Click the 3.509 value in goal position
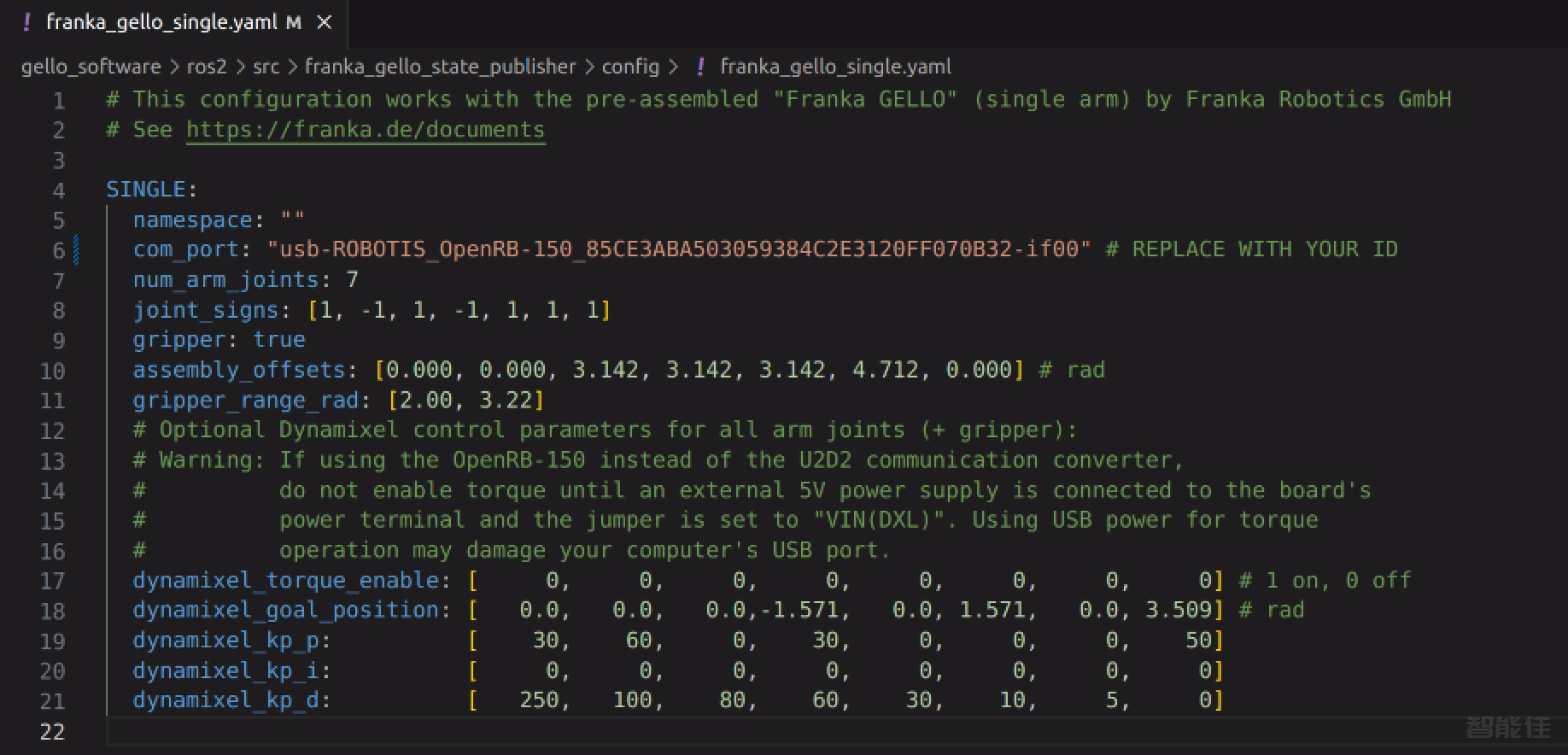The height and width of the screenshot is (755, 1568). [x=1179, y=611]
